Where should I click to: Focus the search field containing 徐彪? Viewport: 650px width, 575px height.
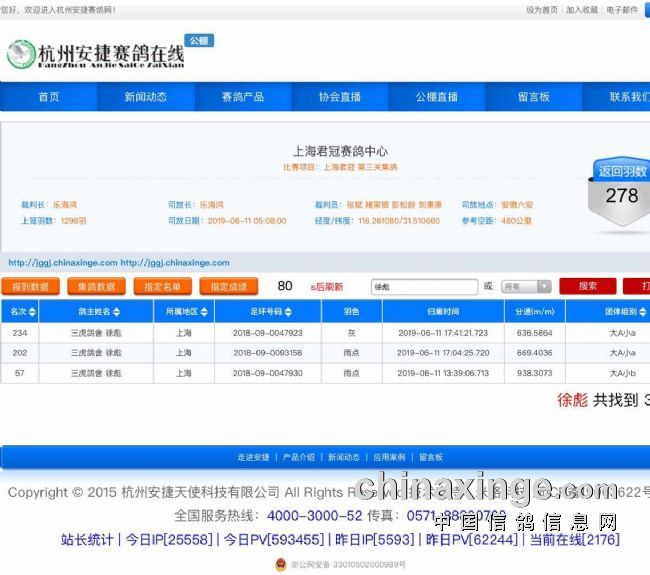pyautogui.click(x=424, y=286)
